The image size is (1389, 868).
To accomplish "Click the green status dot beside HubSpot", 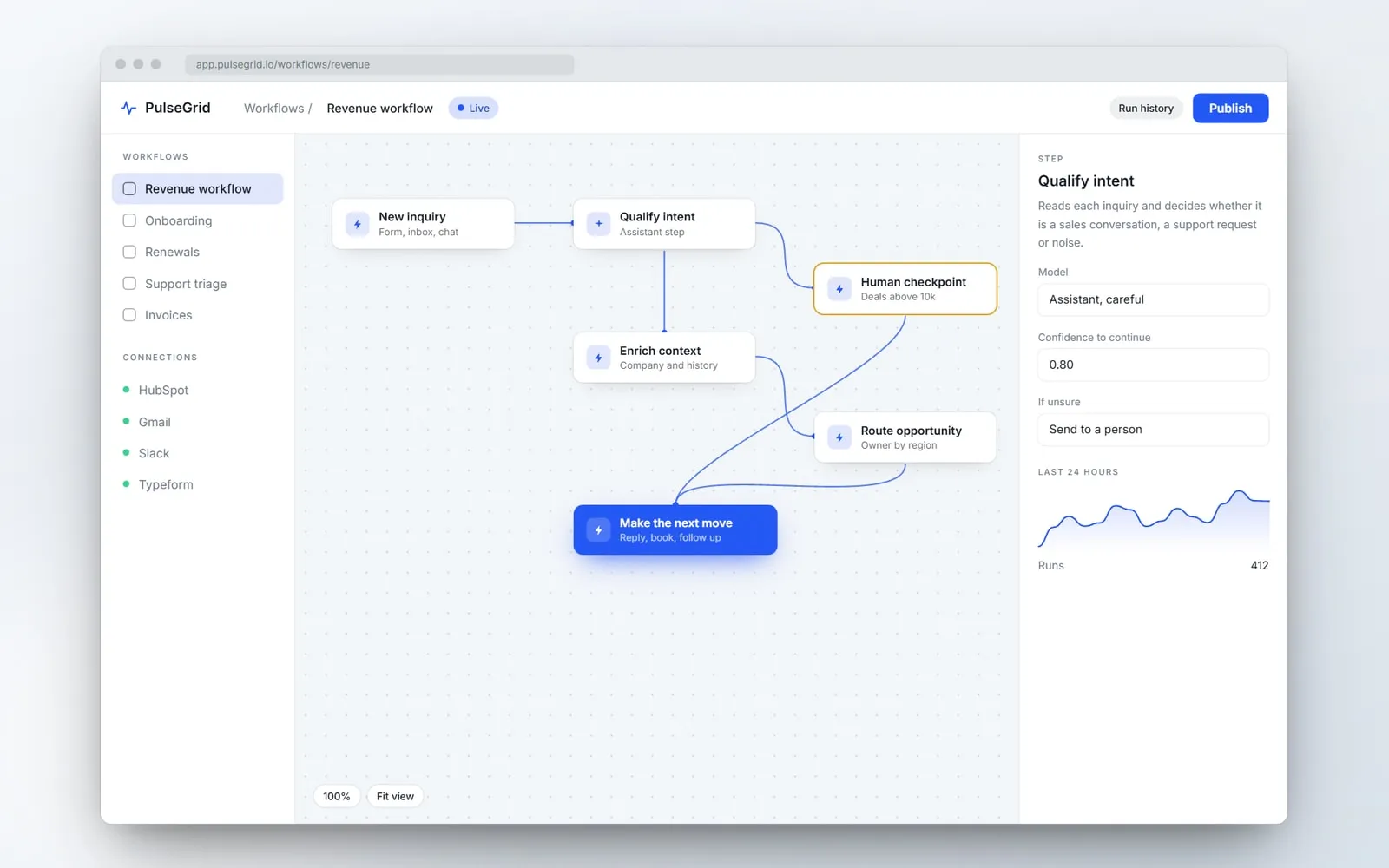I will coord(127,390).
